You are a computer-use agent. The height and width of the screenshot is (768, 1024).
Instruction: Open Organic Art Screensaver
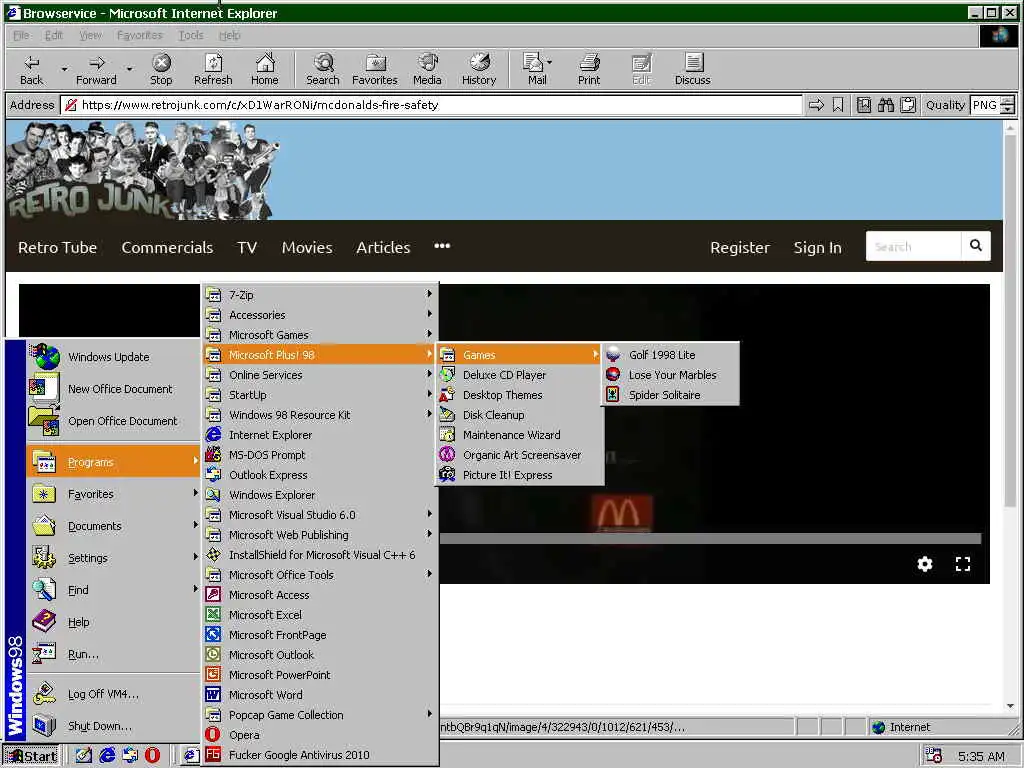pos(519,455)
